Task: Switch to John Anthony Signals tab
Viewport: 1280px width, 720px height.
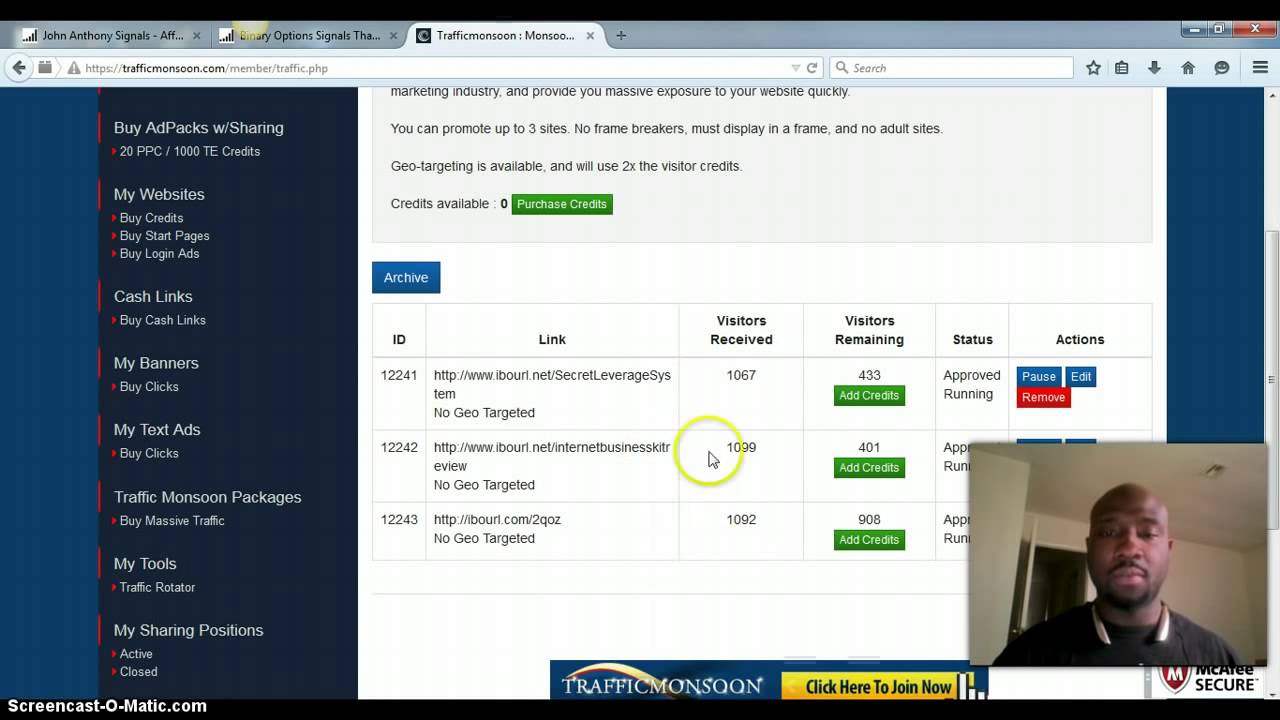Action: pos(110,35)
